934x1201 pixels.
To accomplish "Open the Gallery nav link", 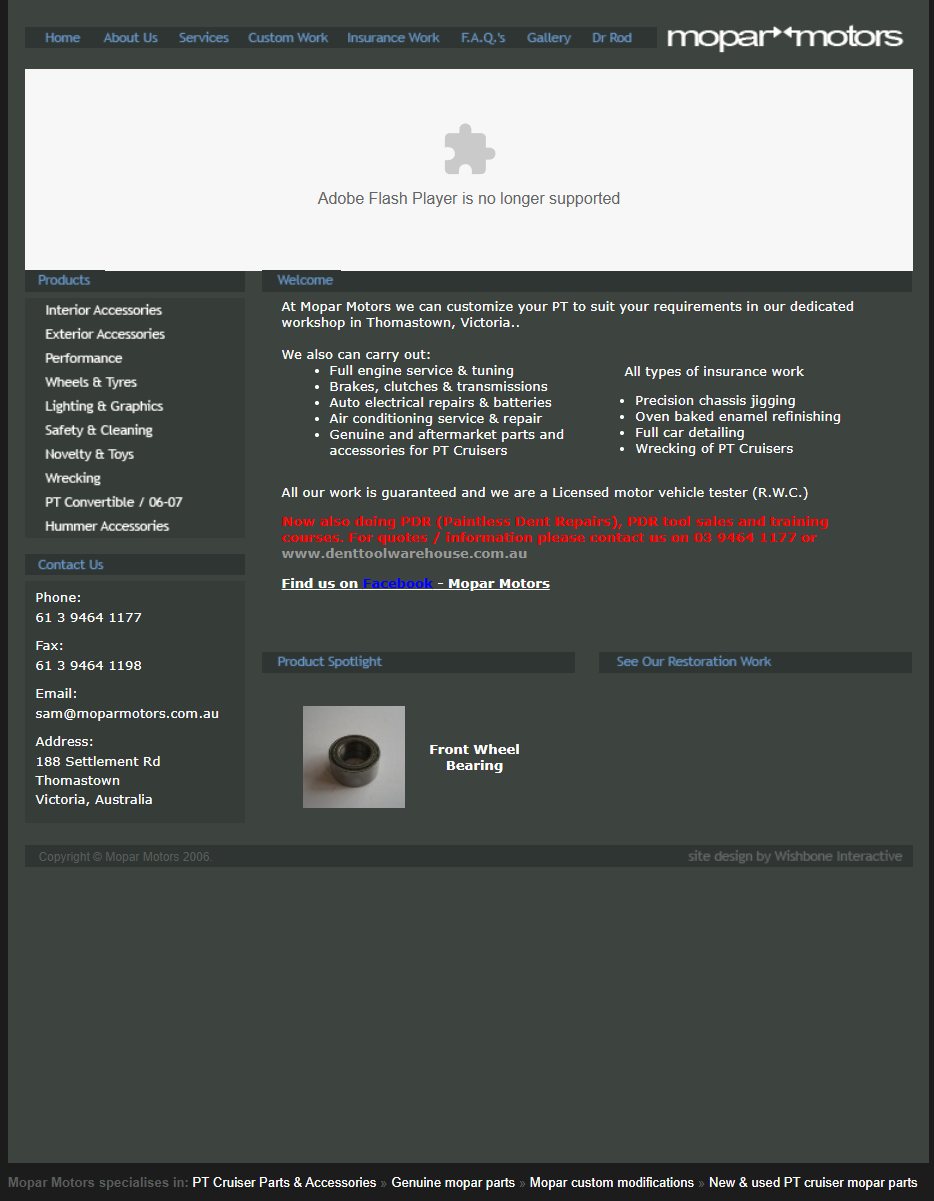I will point(549,38).
